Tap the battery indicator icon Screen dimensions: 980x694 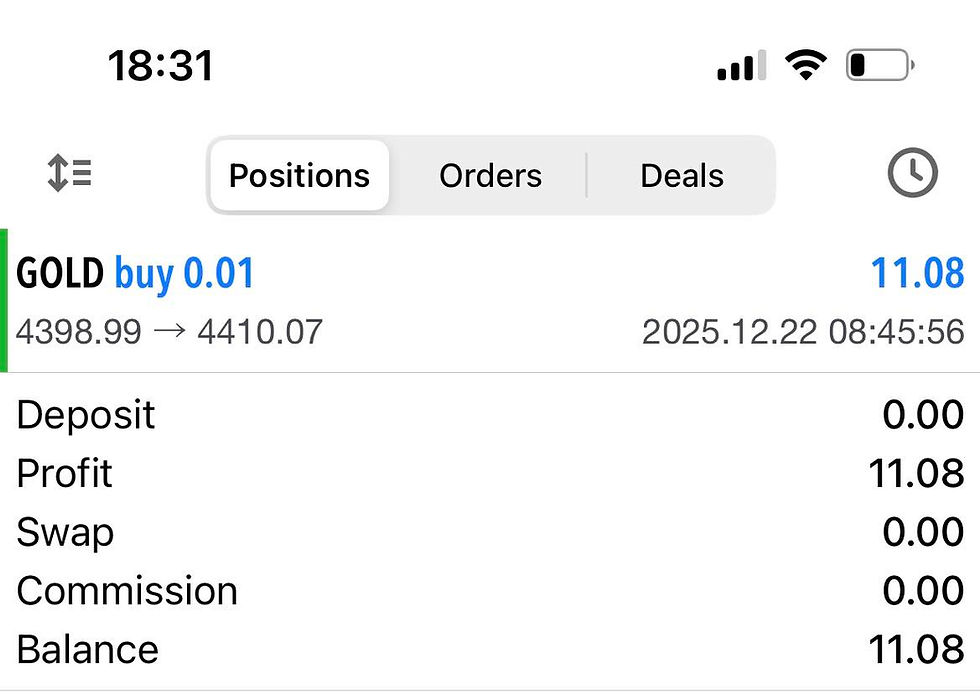click(879, 67)
